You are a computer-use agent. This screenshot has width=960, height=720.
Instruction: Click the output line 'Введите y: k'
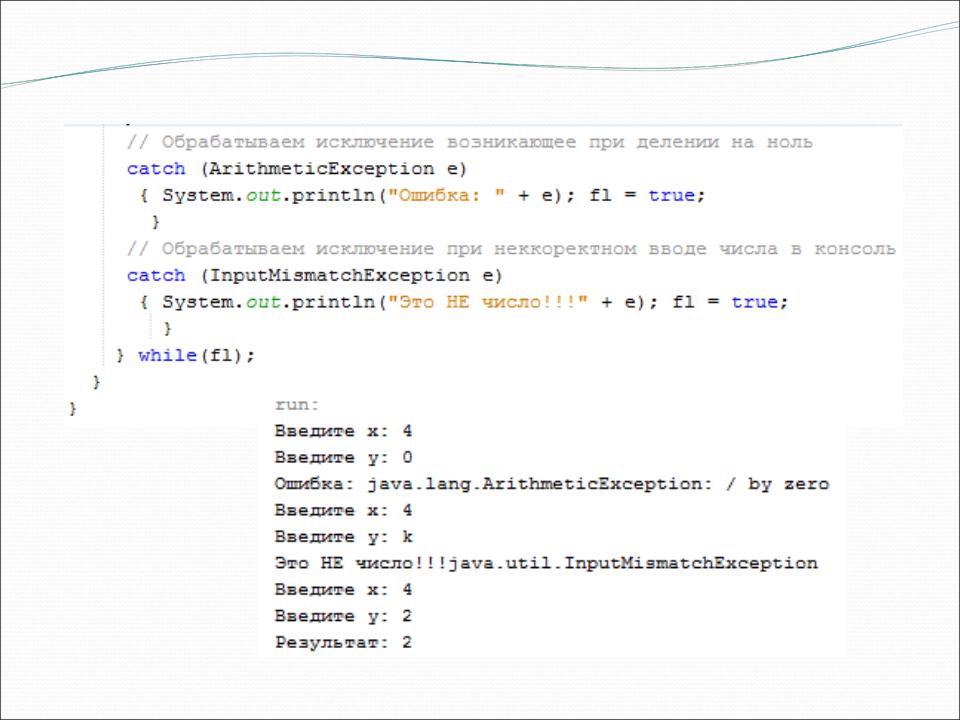pyautogui.click(x=343, y=537)
